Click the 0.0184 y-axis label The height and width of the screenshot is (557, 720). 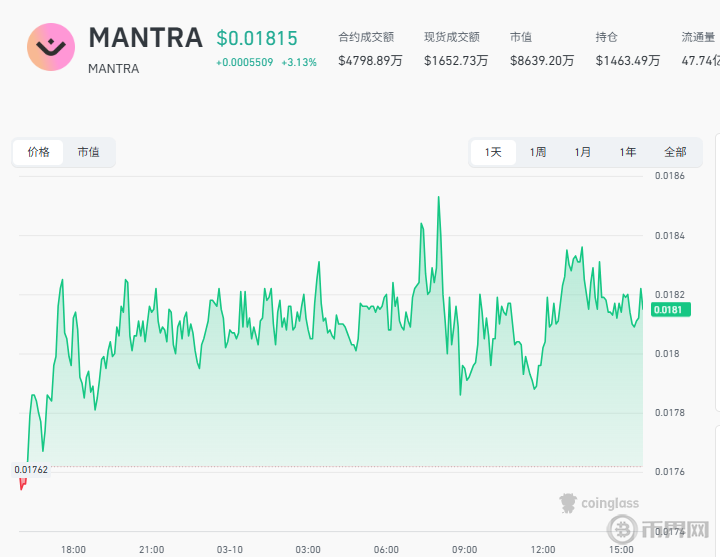(x=669, y=236)
